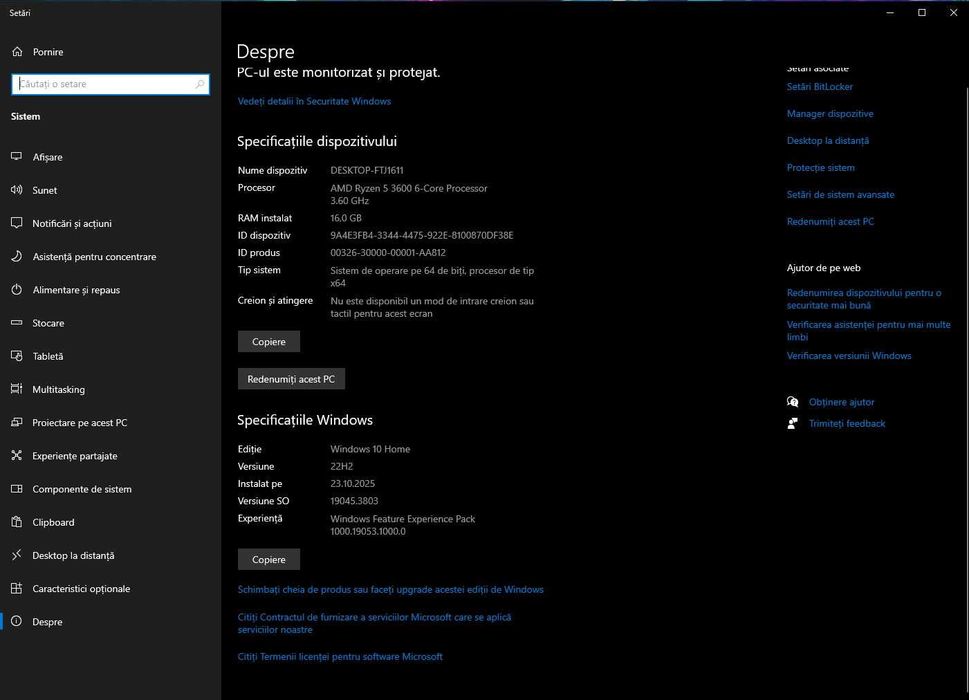The width and height of the screenshot is (969, 700).
Task: Click the Desktop la distanță sidebar icon
Action: coord(17,555)
